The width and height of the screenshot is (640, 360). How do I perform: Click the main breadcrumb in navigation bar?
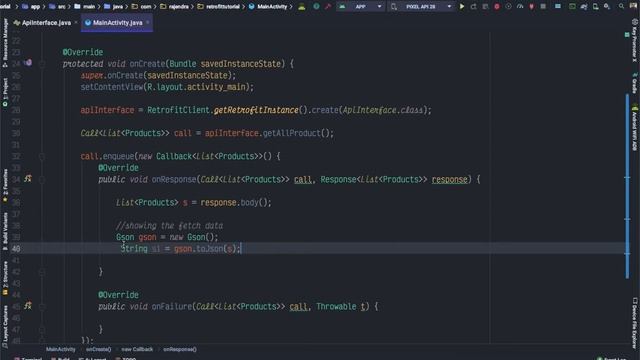85,7
